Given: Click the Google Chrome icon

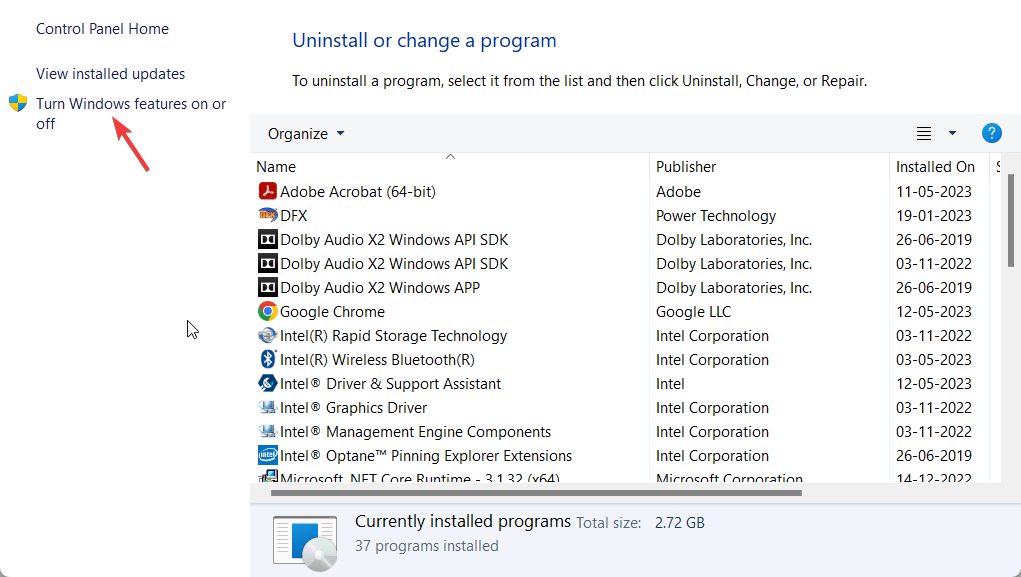Looking at the screenshot, I should (x=267, y=311).
